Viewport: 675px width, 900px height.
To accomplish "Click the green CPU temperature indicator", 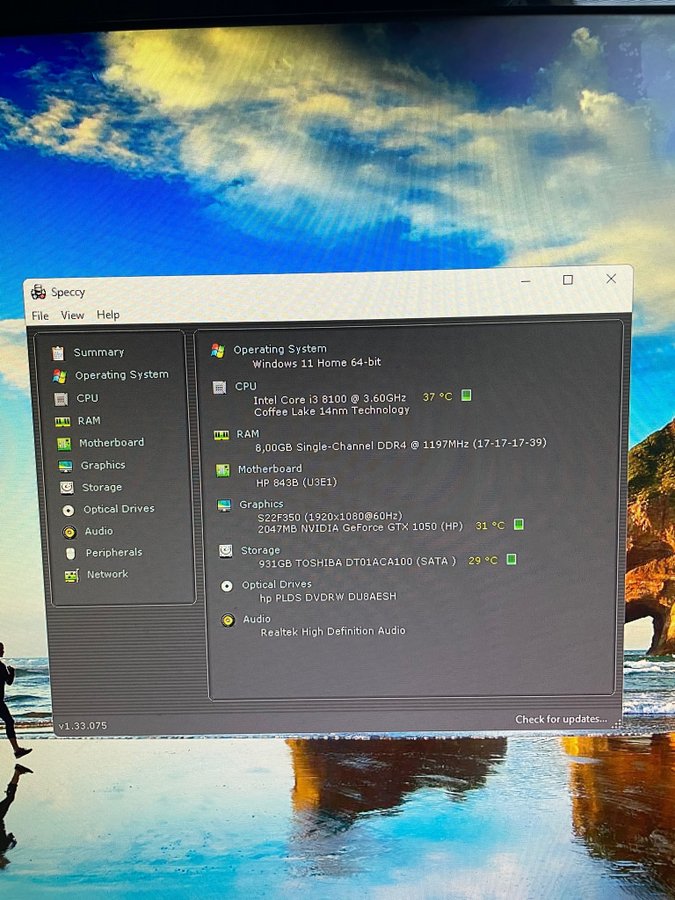I will point(466,396).
